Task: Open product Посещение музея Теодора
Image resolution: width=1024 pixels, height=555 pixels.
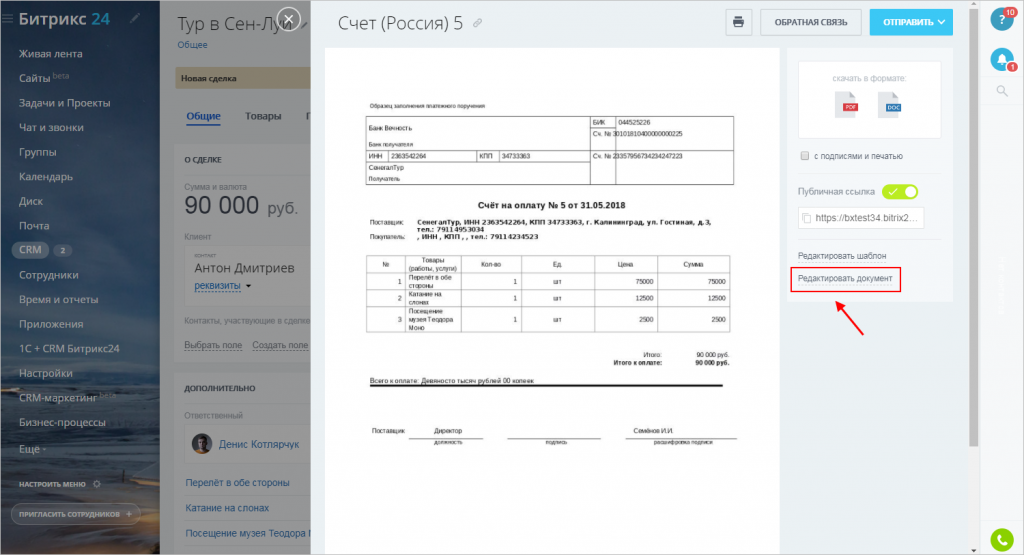Action: (x=247, y=533)
